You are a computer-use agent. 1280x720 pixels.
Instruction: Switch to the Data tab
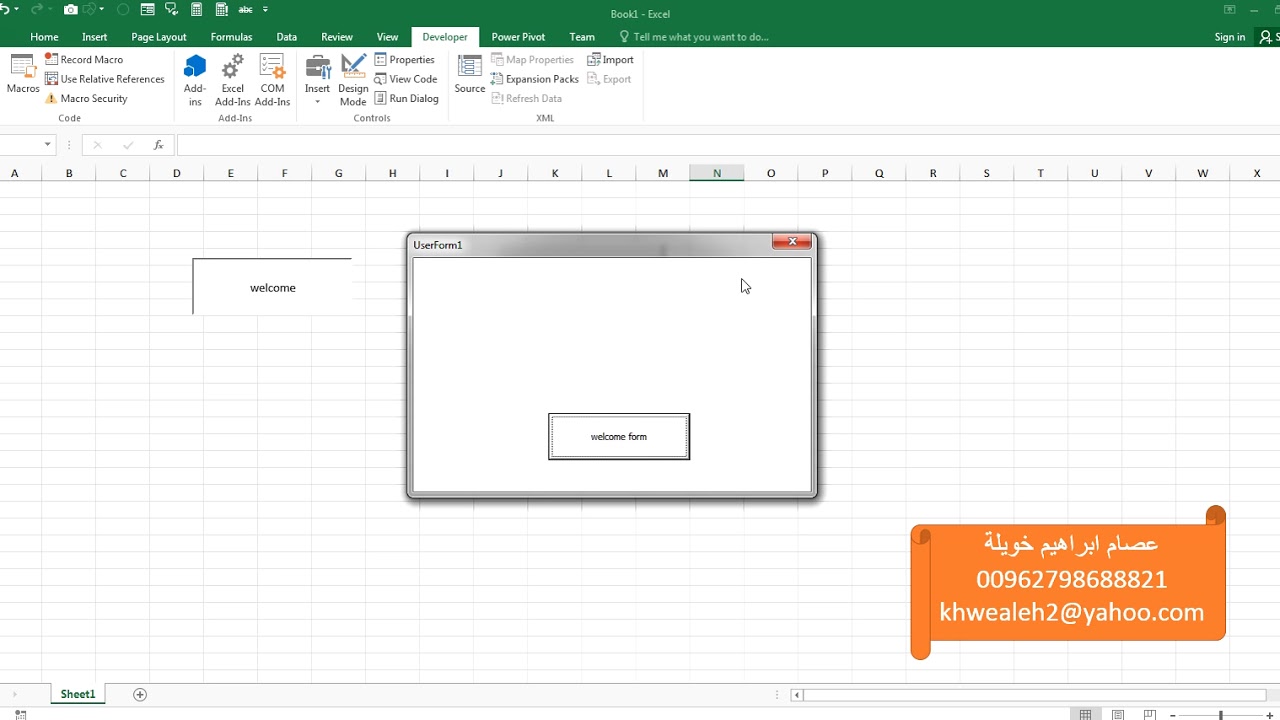tap(287, 37)
